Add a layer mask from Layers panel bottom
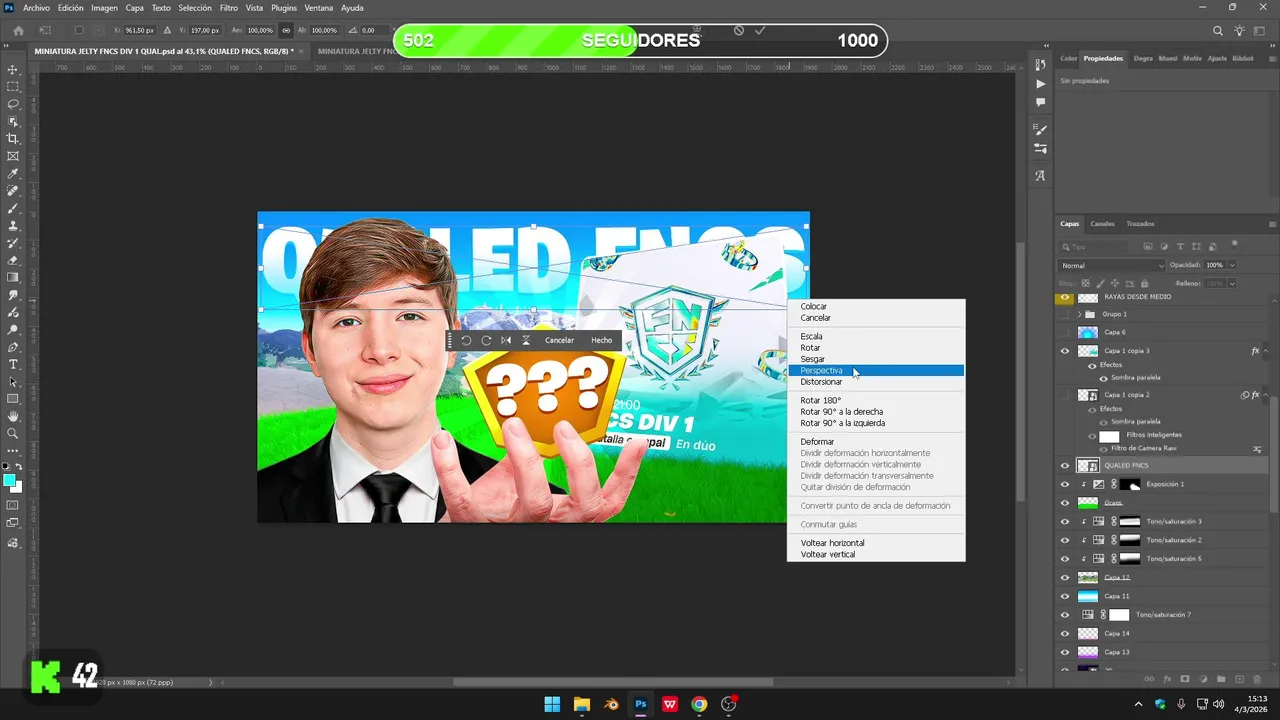This screenshot has height=720, width=1280. [1185, 679]
